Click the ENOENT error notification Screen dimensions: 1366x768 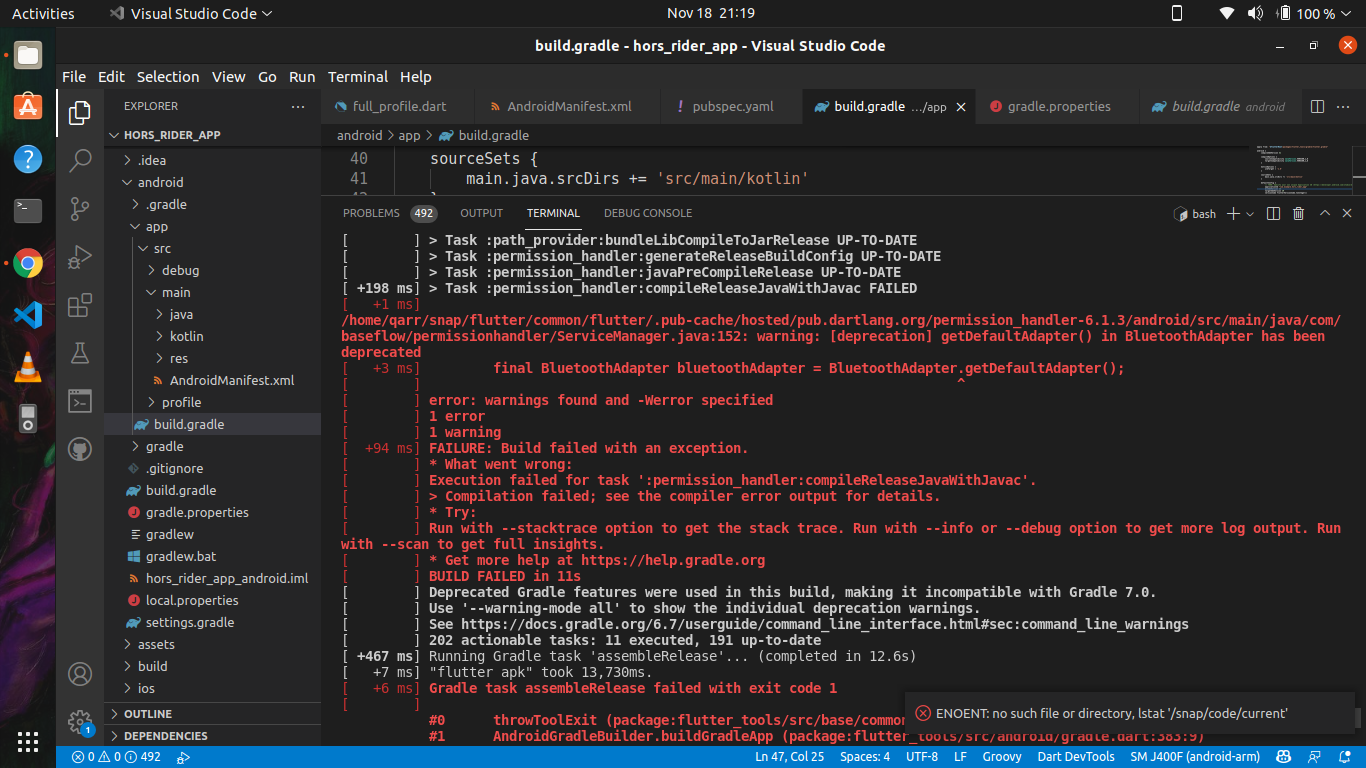coord(1130,714)
